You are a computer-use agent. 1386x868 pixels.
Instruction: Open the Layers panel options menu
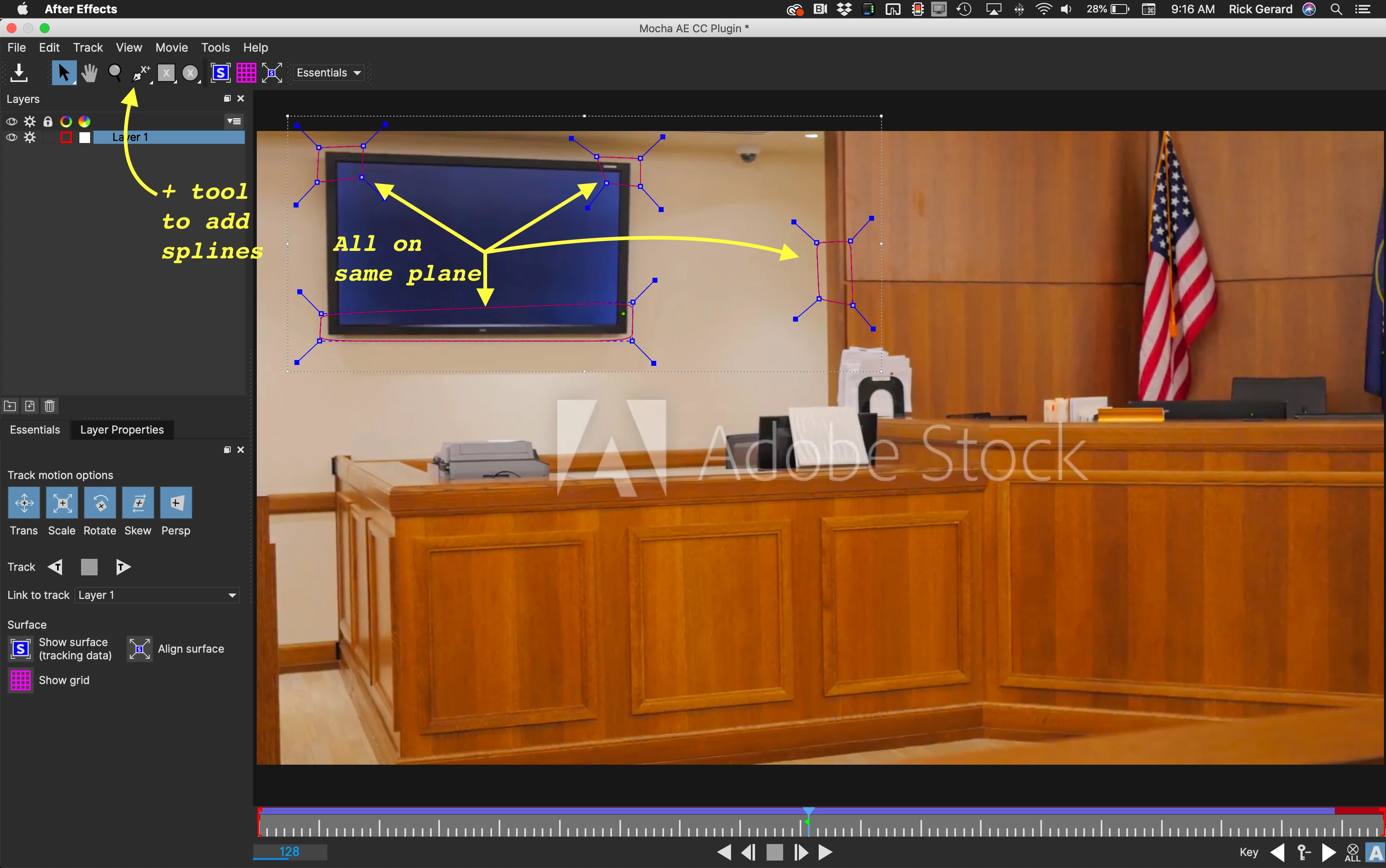(234, 121)
